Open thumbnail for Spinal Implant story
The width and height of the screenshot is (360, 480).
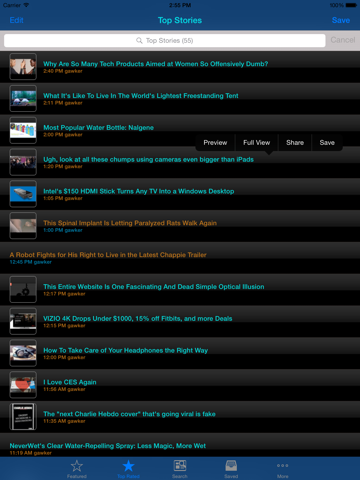[23, 226]
